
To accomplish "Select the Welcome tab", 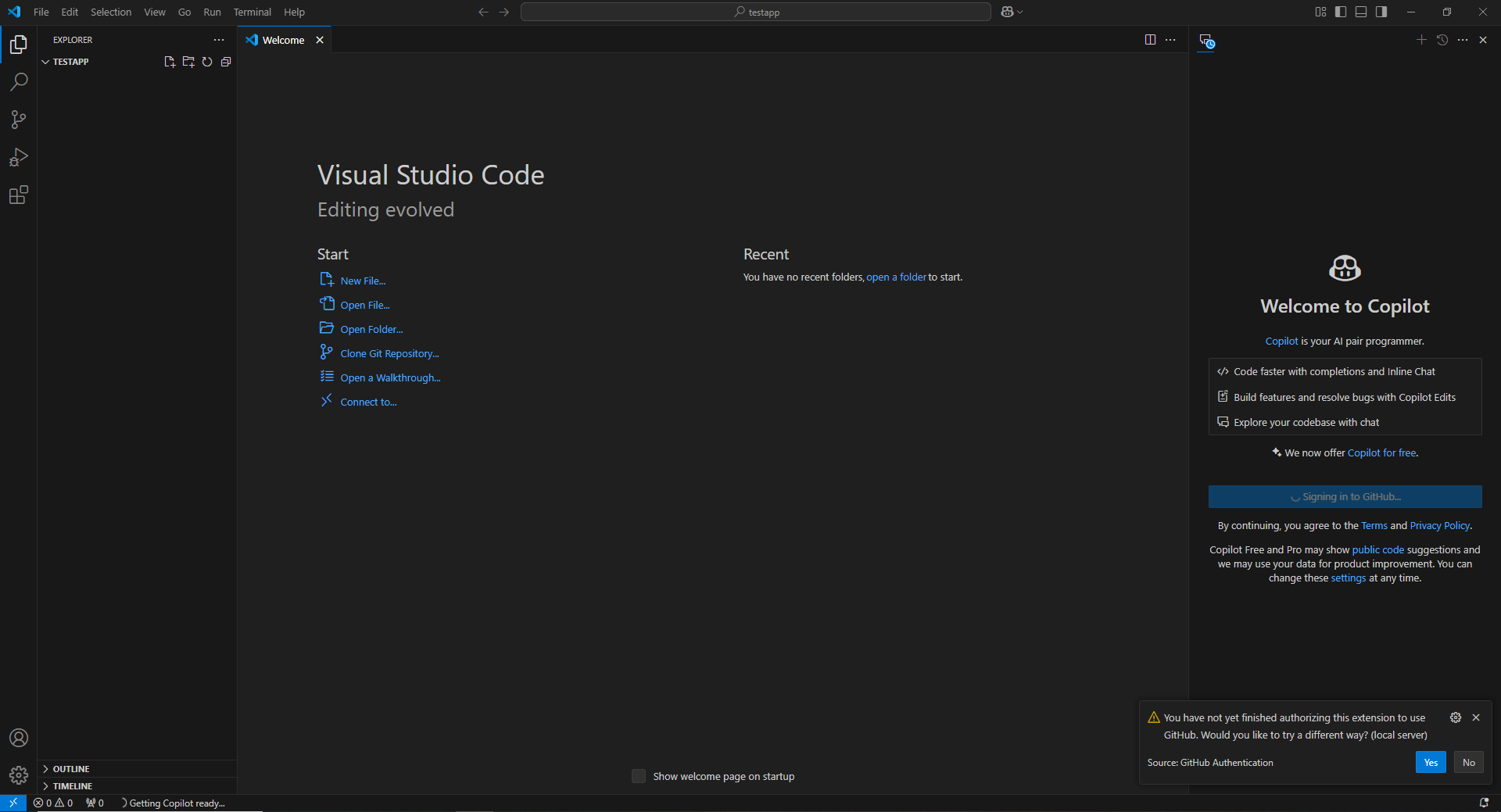I will coord(285,40).
